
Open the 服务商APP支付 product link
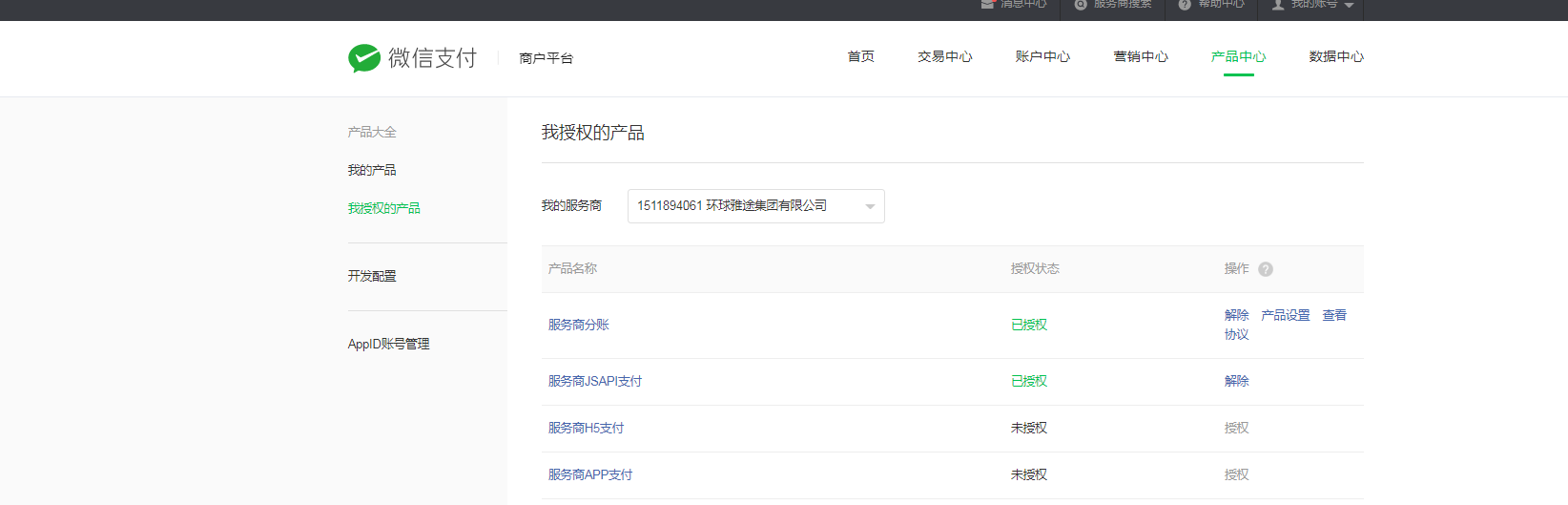590,474
